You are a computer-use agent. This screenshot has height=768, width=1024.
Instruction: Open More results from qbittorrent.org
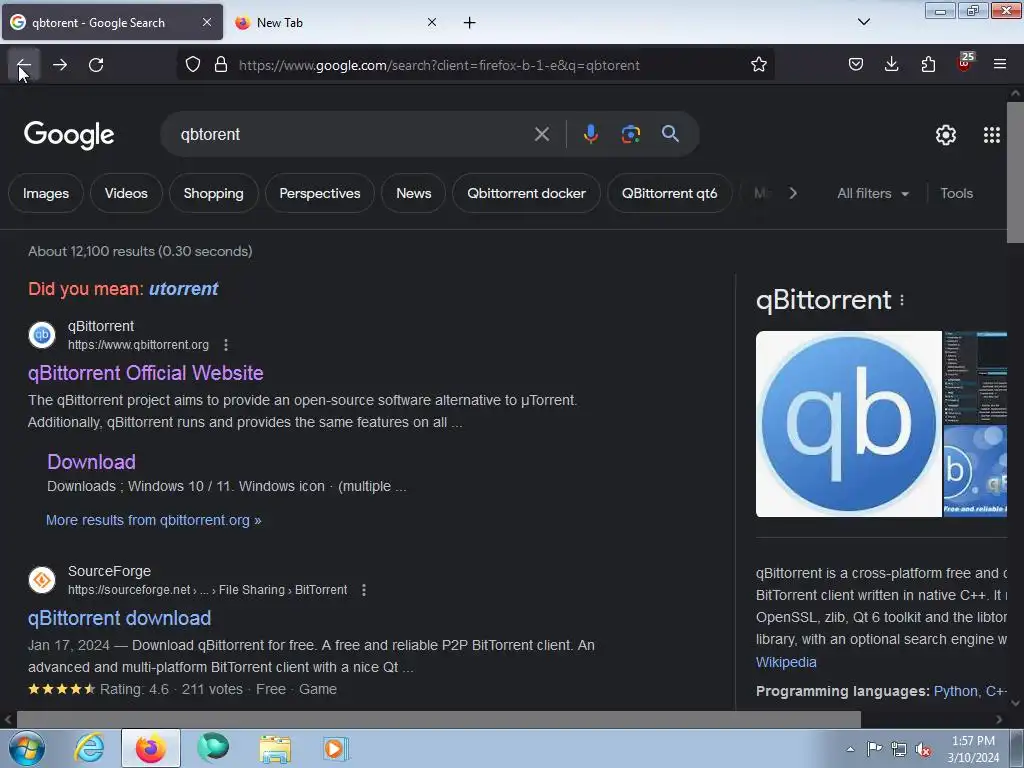click(x=153, y=520)
